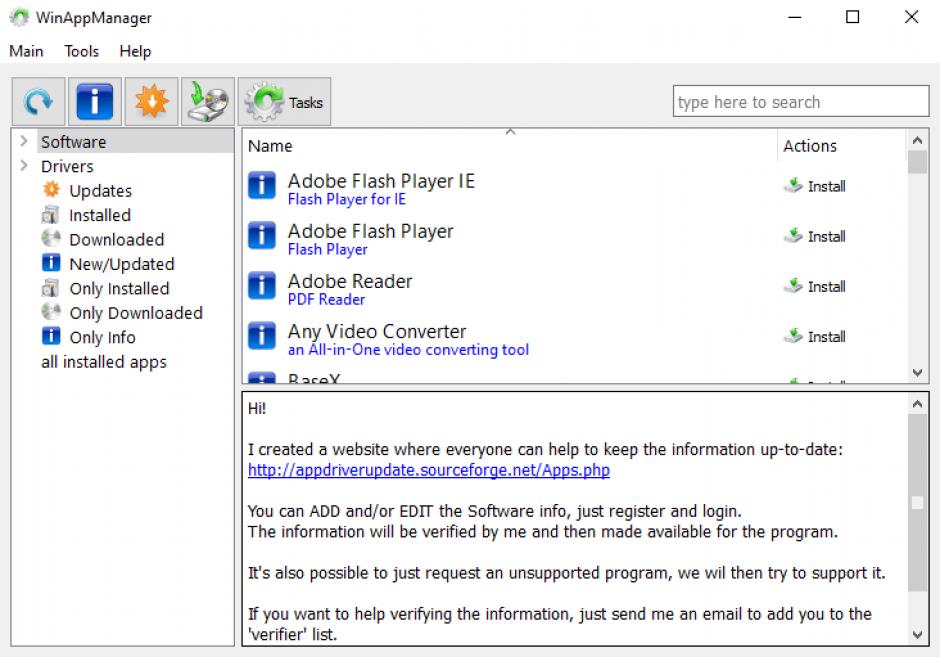Select the Any Video Converter entry name
The height and width of the screenshot is (657, 940).
point(377,331)
